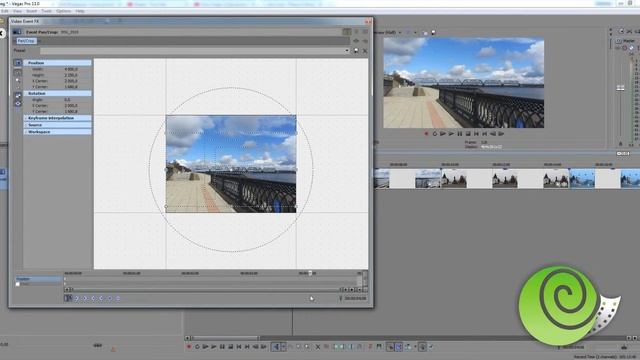Image resolution: width=640 pixels, height=360 pixels.
Task: Click the Delete X icon in main toolbar
Action: click(x=318, y=347)
